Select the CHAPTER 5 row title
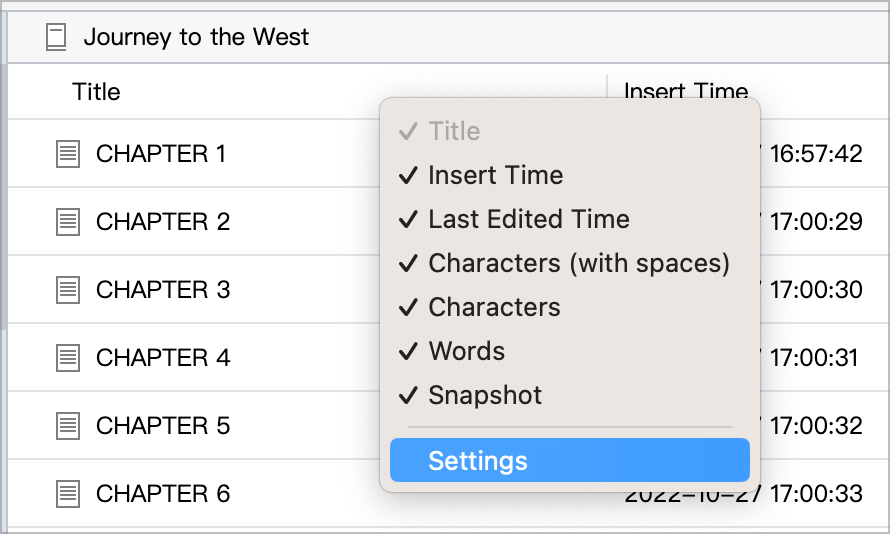This screenshot has width=890, height=534. coord(163,426)
